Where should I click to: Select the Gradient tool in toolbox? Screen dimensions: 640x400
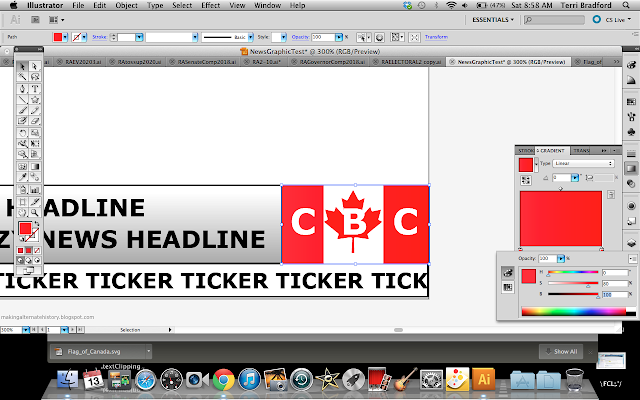click(x=35, y=167)
